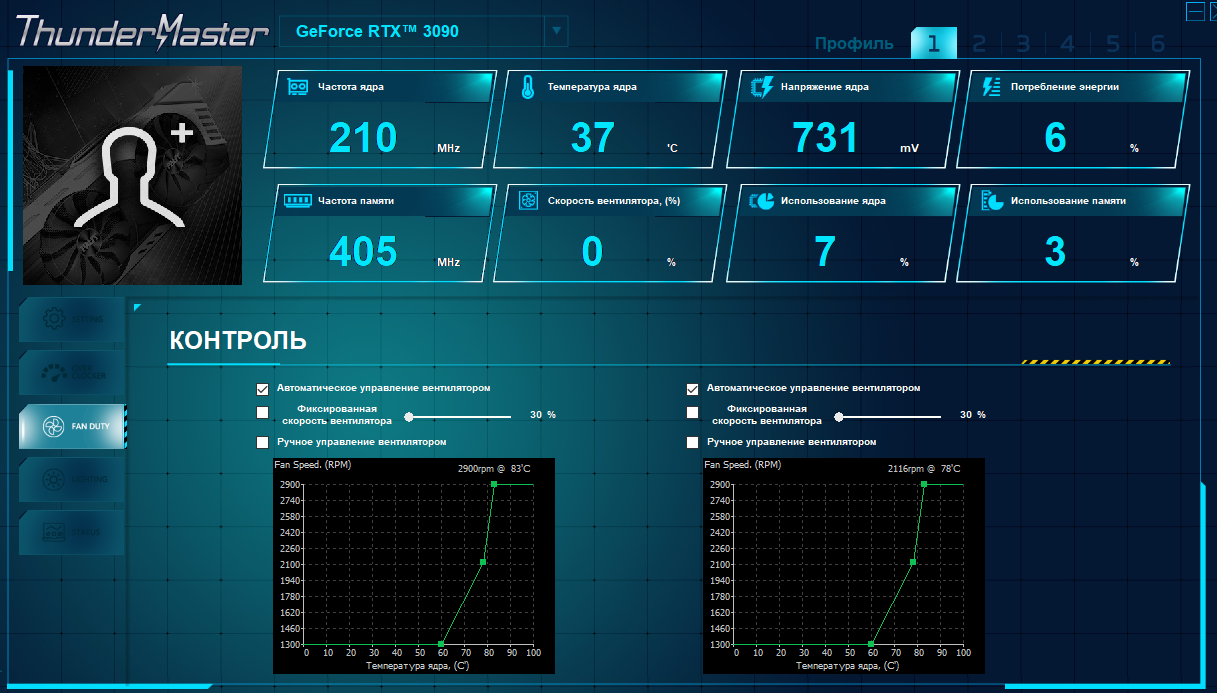Switch to profile 5
The height and width of the screenshot is (693, 1217).
coord(1113,44)
